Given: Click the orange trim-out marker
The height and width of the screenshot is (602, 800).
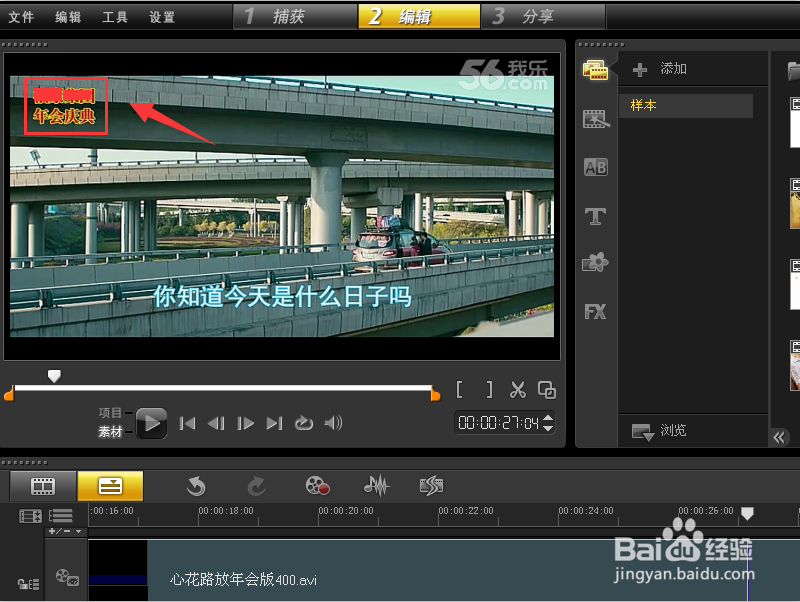Looking at the screenshot, I should tap(436, 394).
